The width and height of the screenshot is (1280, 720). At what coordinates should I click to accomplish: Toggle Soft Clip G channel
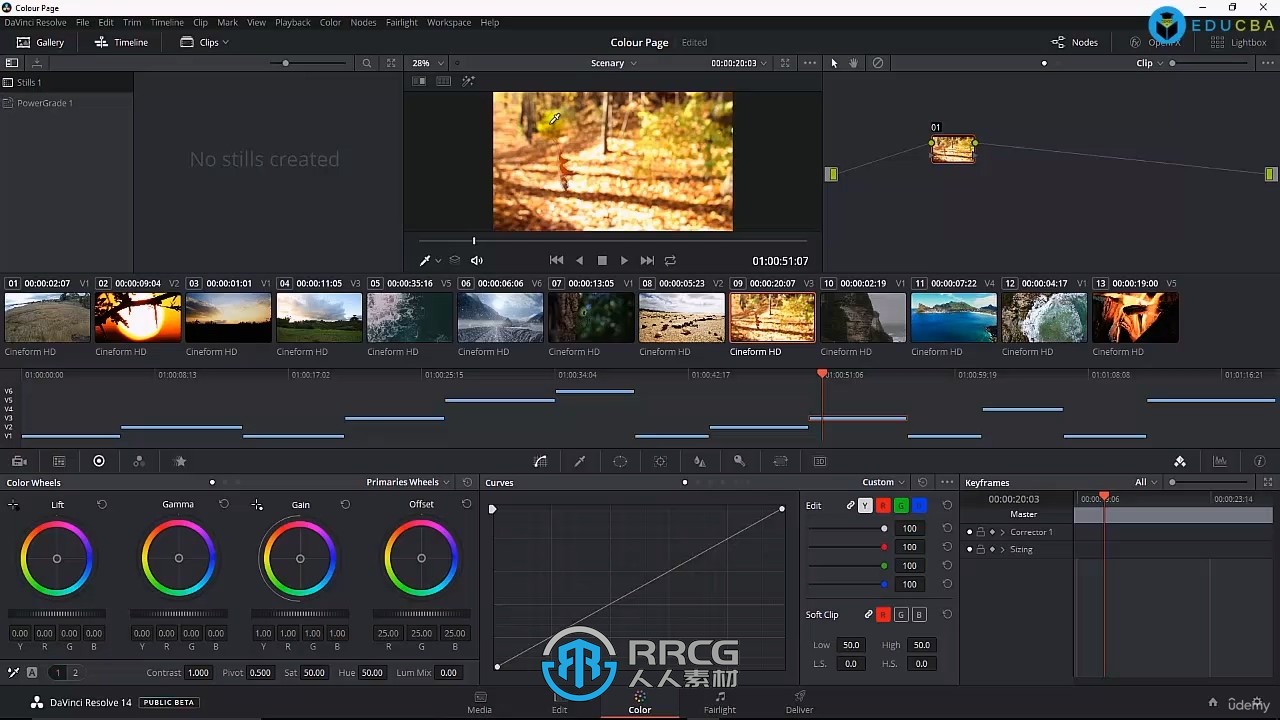901,615
